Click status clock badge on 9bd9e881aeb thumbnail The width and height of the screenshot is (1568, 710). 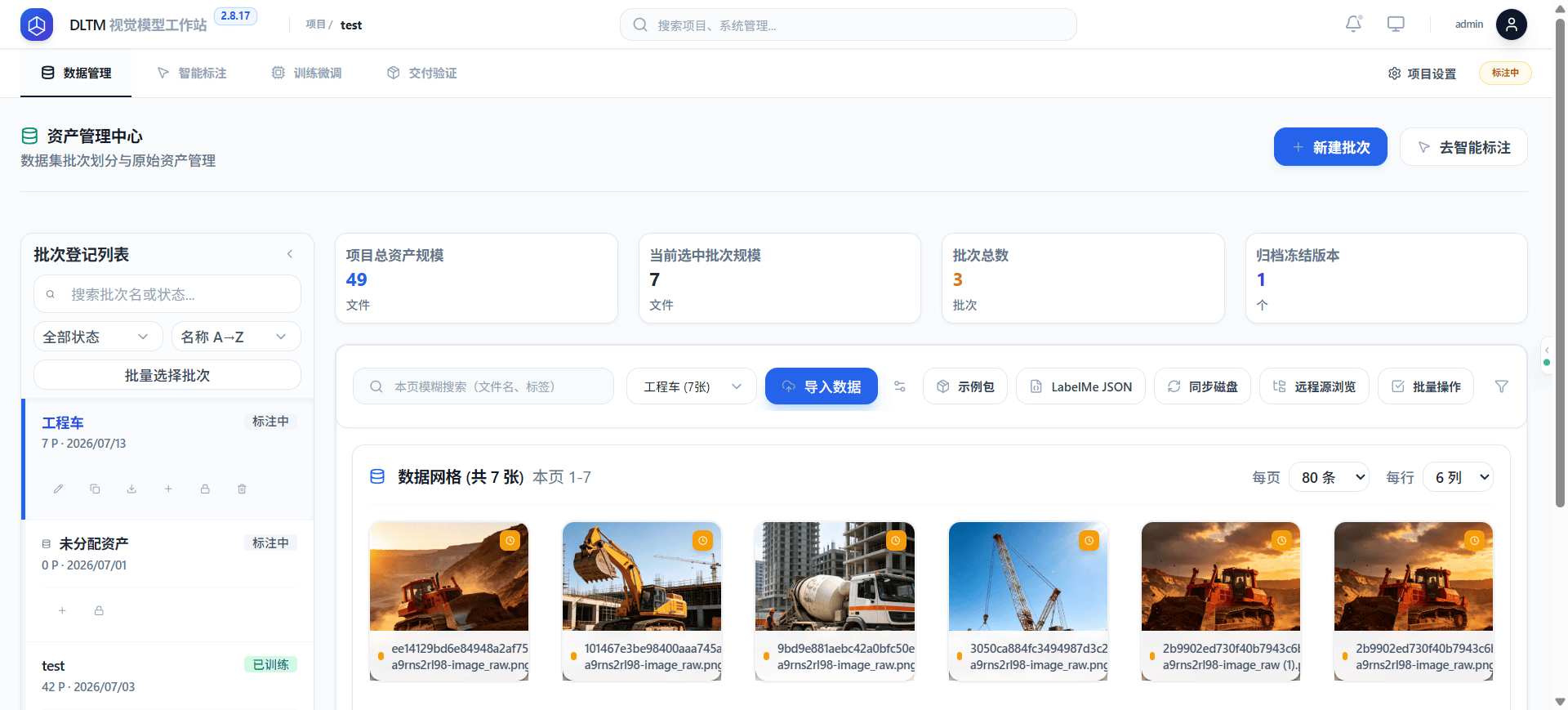click(896, 541)
